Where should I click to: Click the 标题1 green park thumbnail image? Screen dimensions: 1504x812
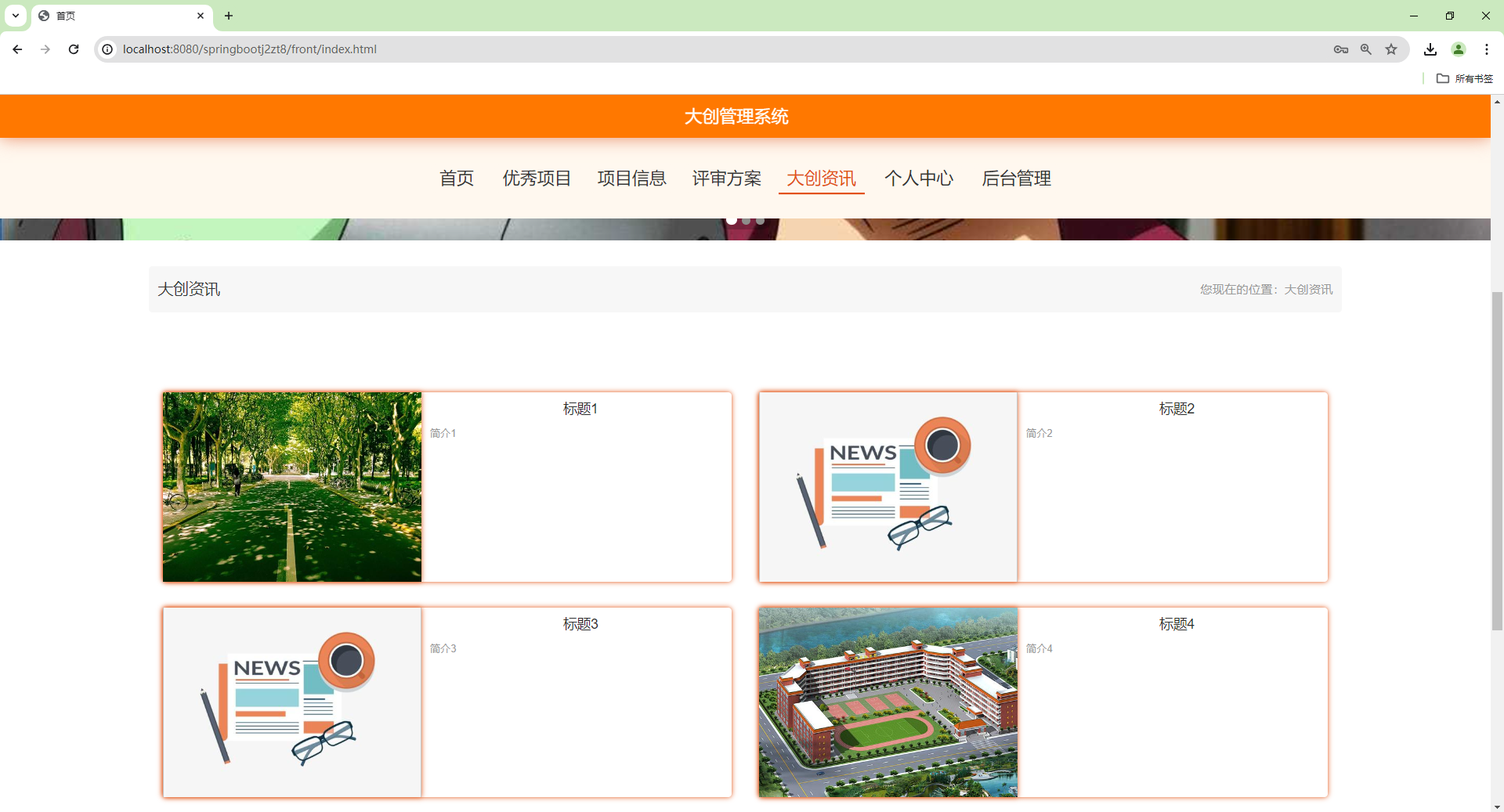coord(291,486)
